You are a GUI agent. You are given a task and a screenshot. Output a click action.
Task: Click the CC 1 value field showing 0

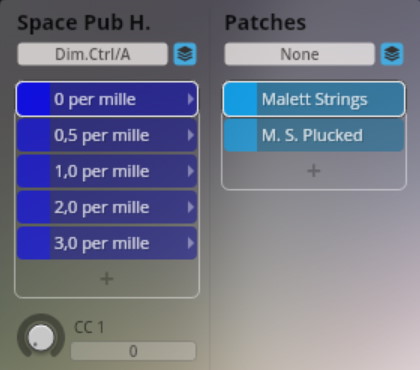pyautogui.click(x=133, y=351)
